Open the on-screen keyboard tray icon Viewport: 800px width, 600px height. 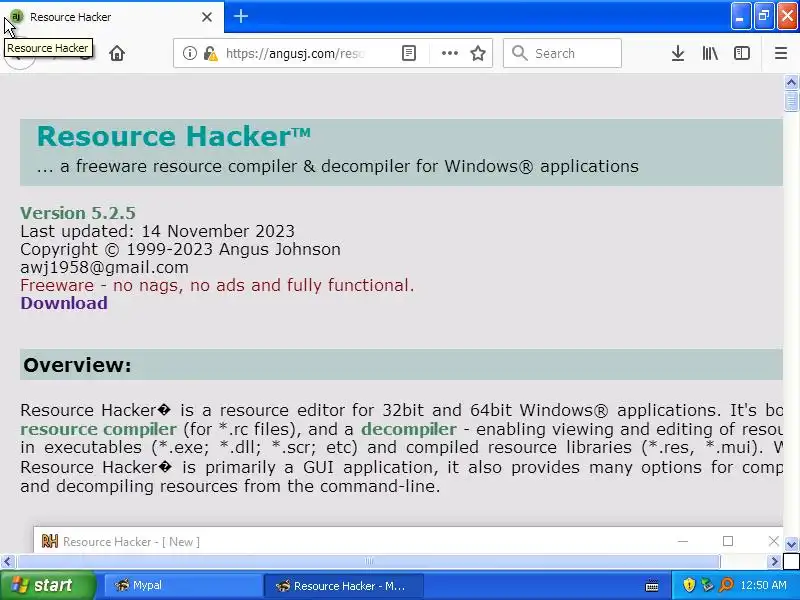pyautogui.click(x=652, y=586)
